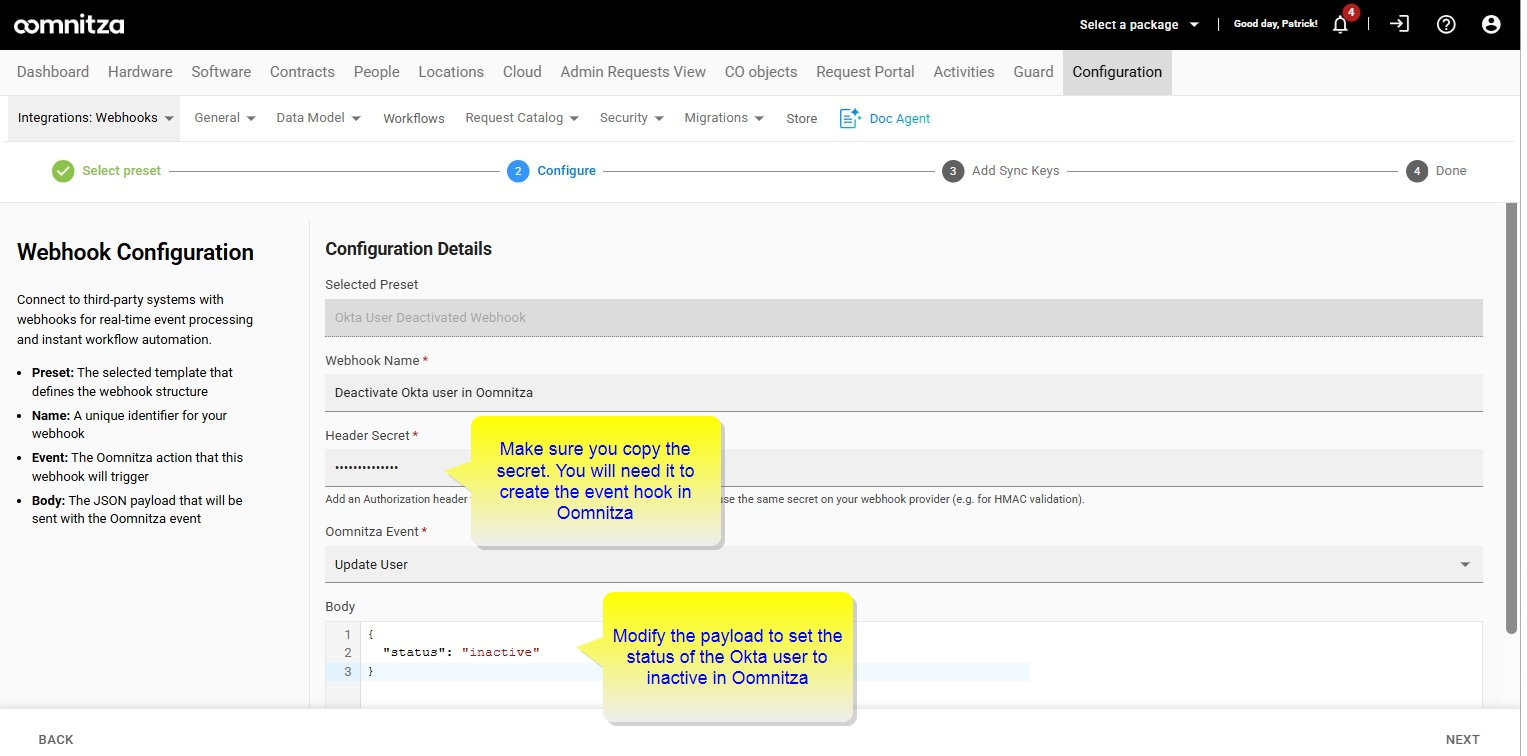Open the Hardware tab
The height and width of the screenshot is (756, 1527).
click(x=140, y=72)
